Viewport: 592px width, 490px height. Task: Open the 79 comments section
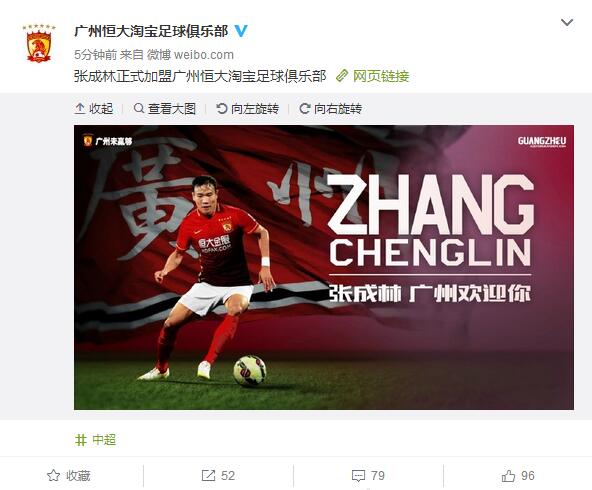coord(368,476)
